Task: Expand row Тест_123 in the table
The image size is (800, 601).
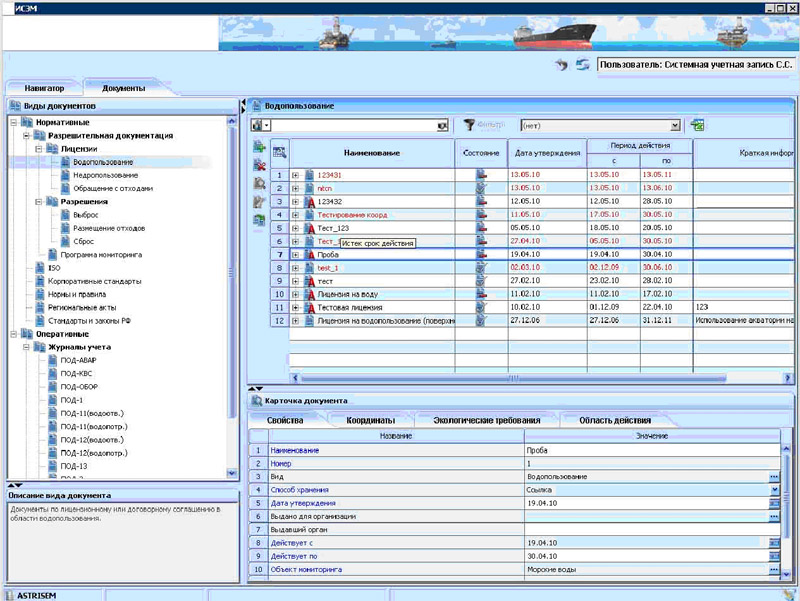Action: click(x=295, y=228)
